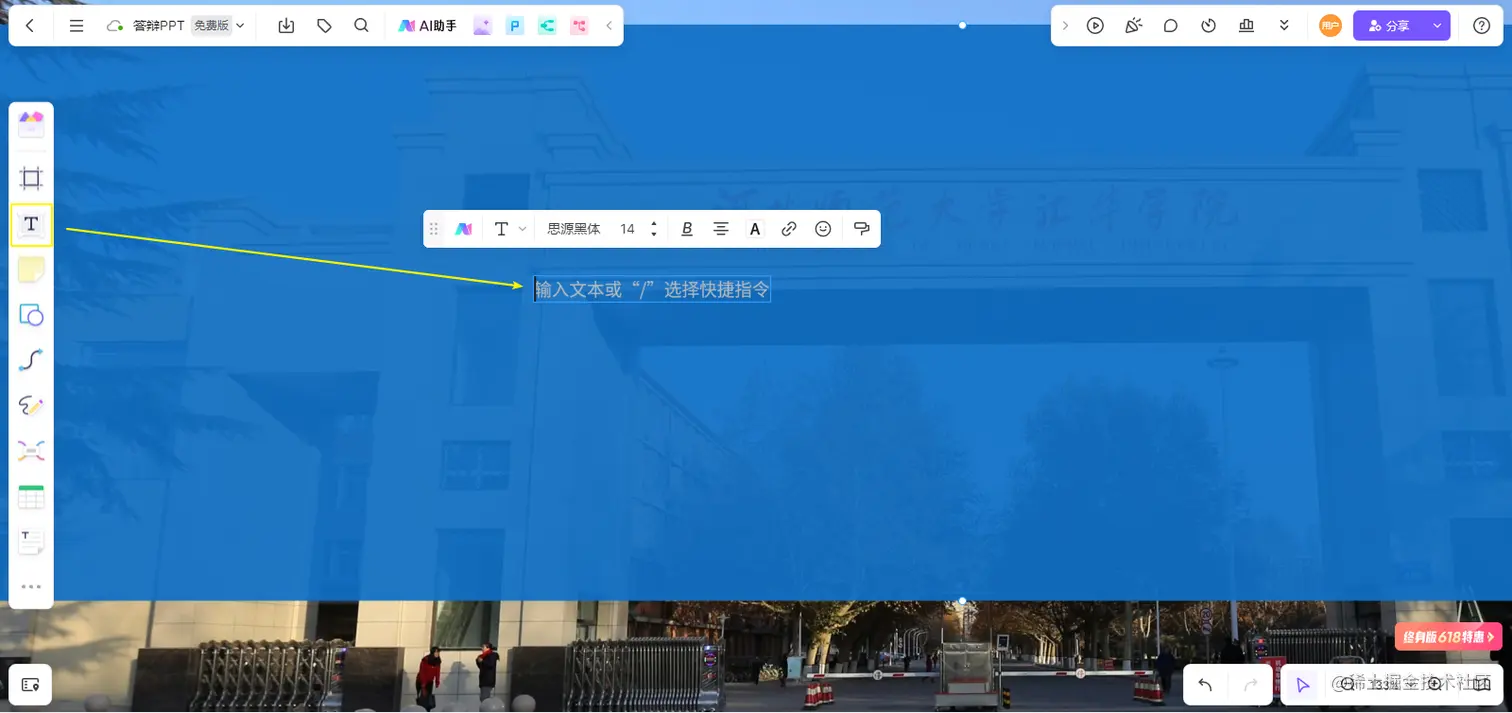
Task: Grab the text toolbar drag handle
Action: tap(434, 229)
